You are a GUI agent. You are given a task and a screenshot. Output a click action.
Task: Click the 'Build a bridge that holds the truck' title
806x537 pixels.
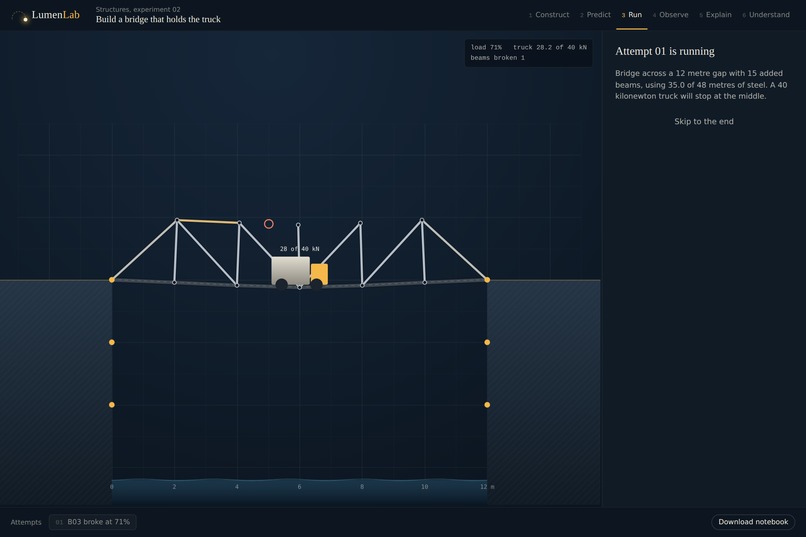coord(158,20)
